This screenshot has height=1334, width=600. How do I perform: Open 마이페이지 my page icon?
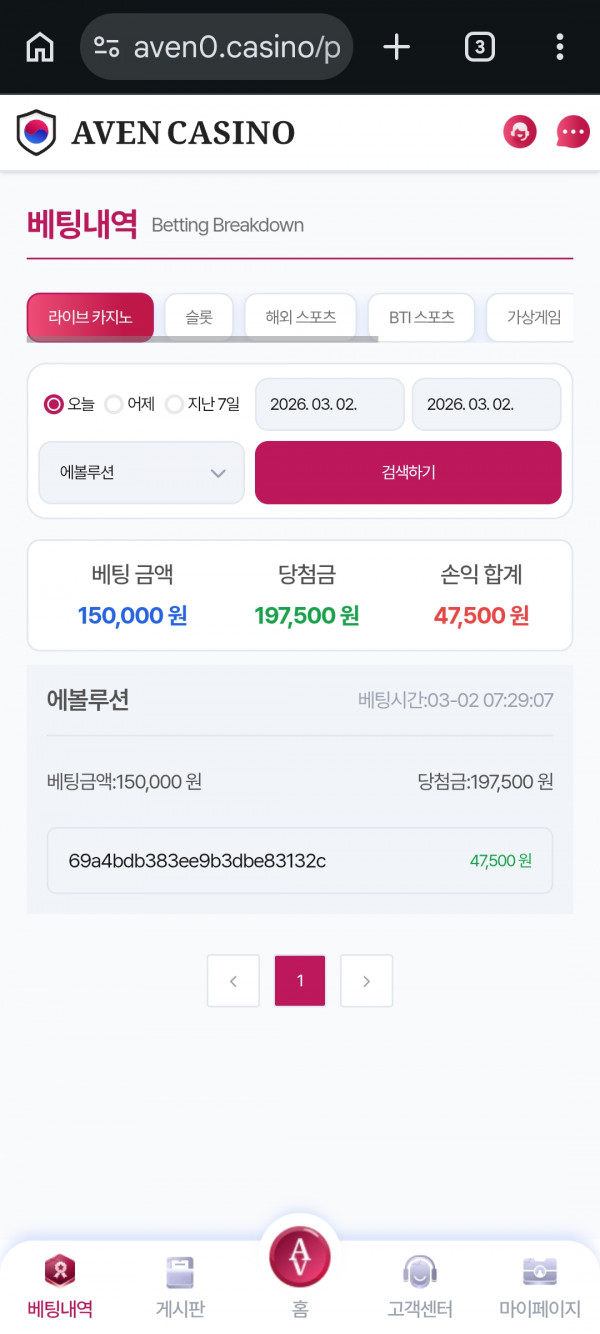(539, 1285)
